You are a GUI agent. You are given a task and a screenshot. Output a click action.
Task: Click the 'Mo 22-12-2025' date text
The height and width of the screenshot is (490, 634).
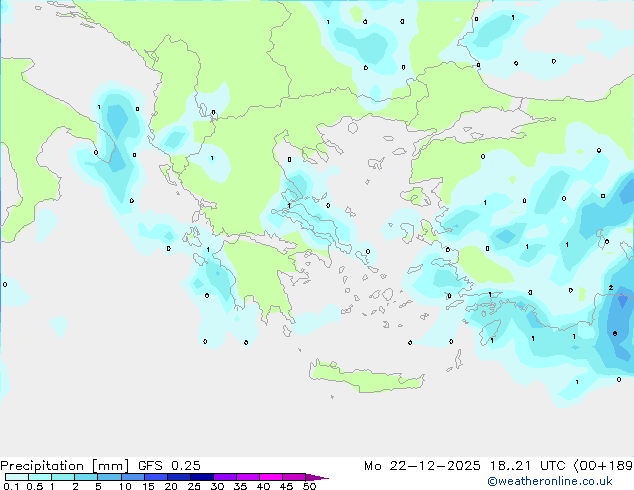coord(422,466)
